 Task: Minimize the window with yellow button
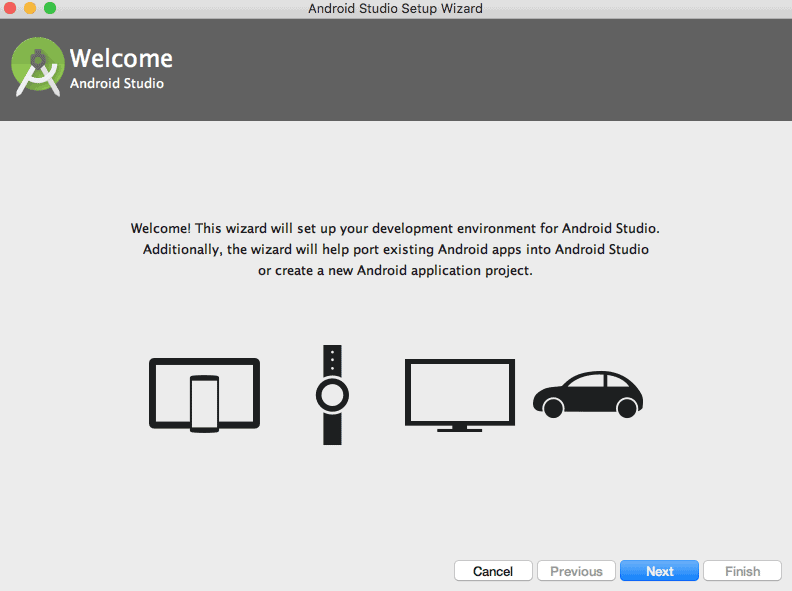click(x=30, y=8)
